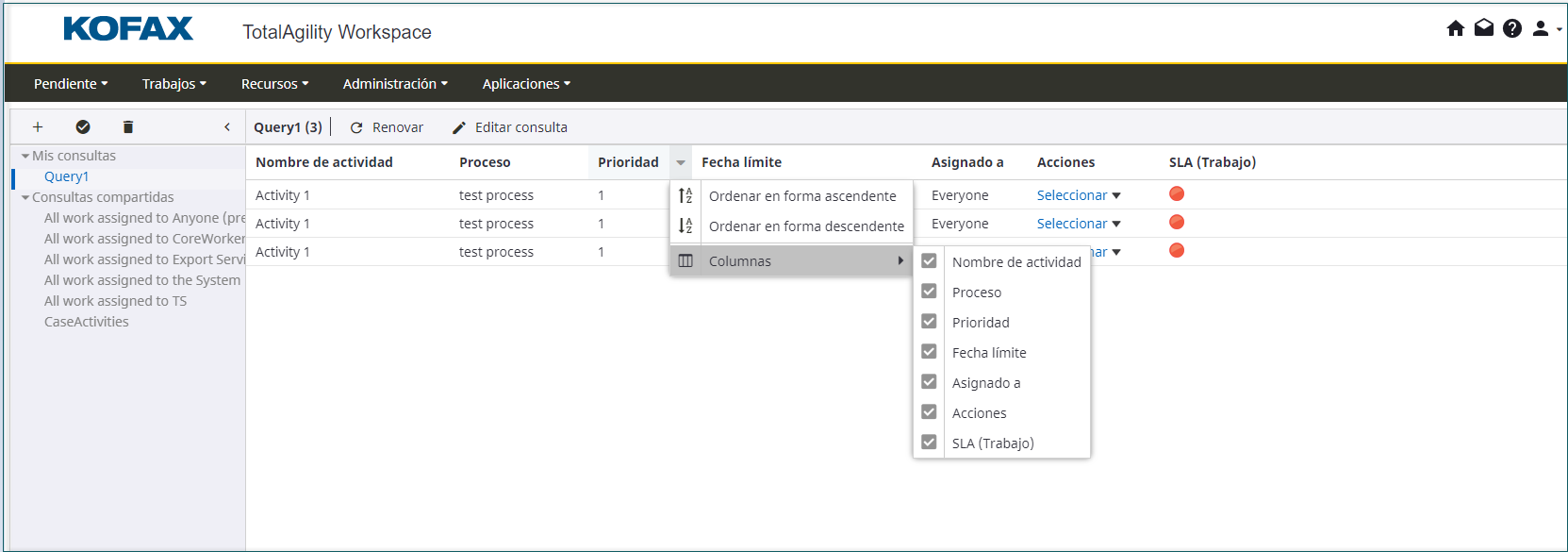Toggle the Fecha límite column checkbox

pyautogui.click(x=929, y=352)
